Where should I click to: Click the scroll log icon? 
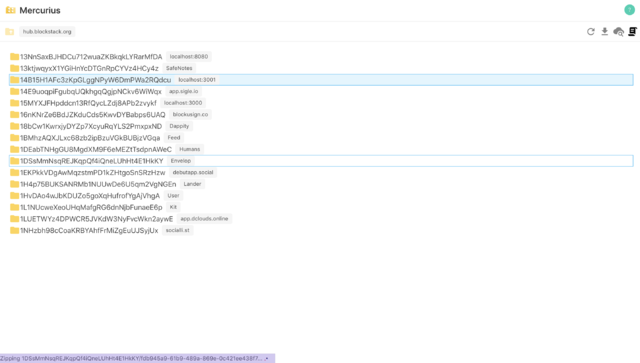(x=632, y=31)
